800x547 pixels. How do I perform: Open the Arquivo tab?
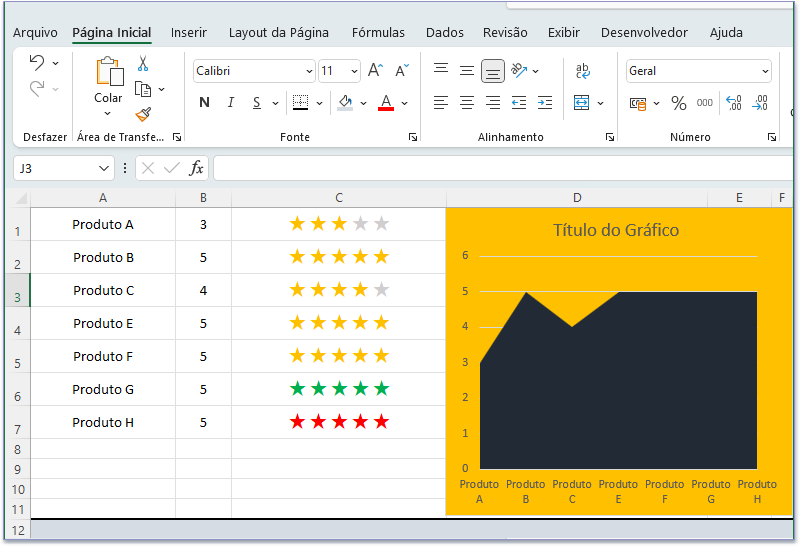(35, 33)
